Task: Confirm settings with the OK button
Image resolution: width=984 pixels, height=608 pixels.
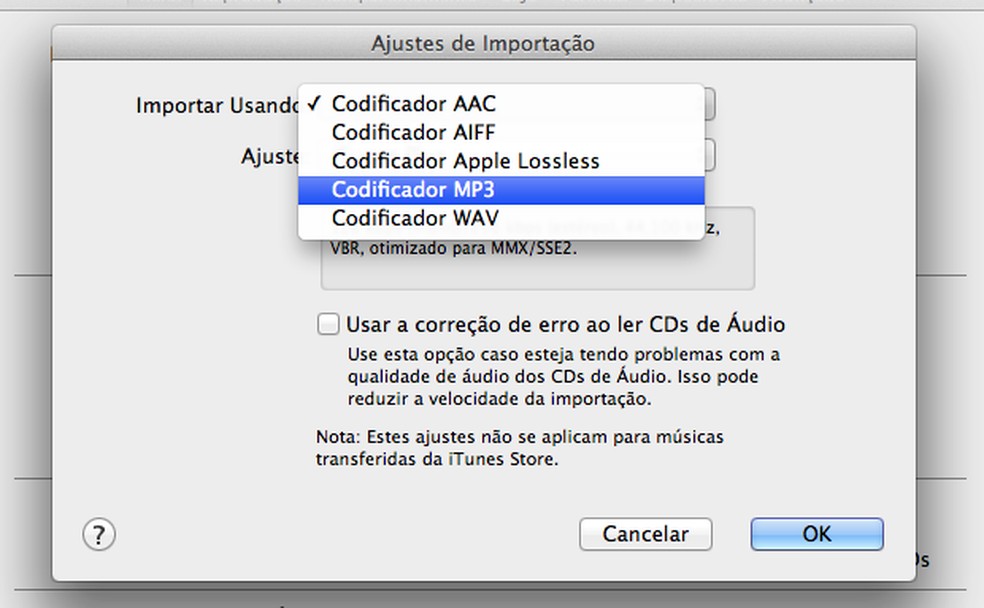Action: pos(816,534)
